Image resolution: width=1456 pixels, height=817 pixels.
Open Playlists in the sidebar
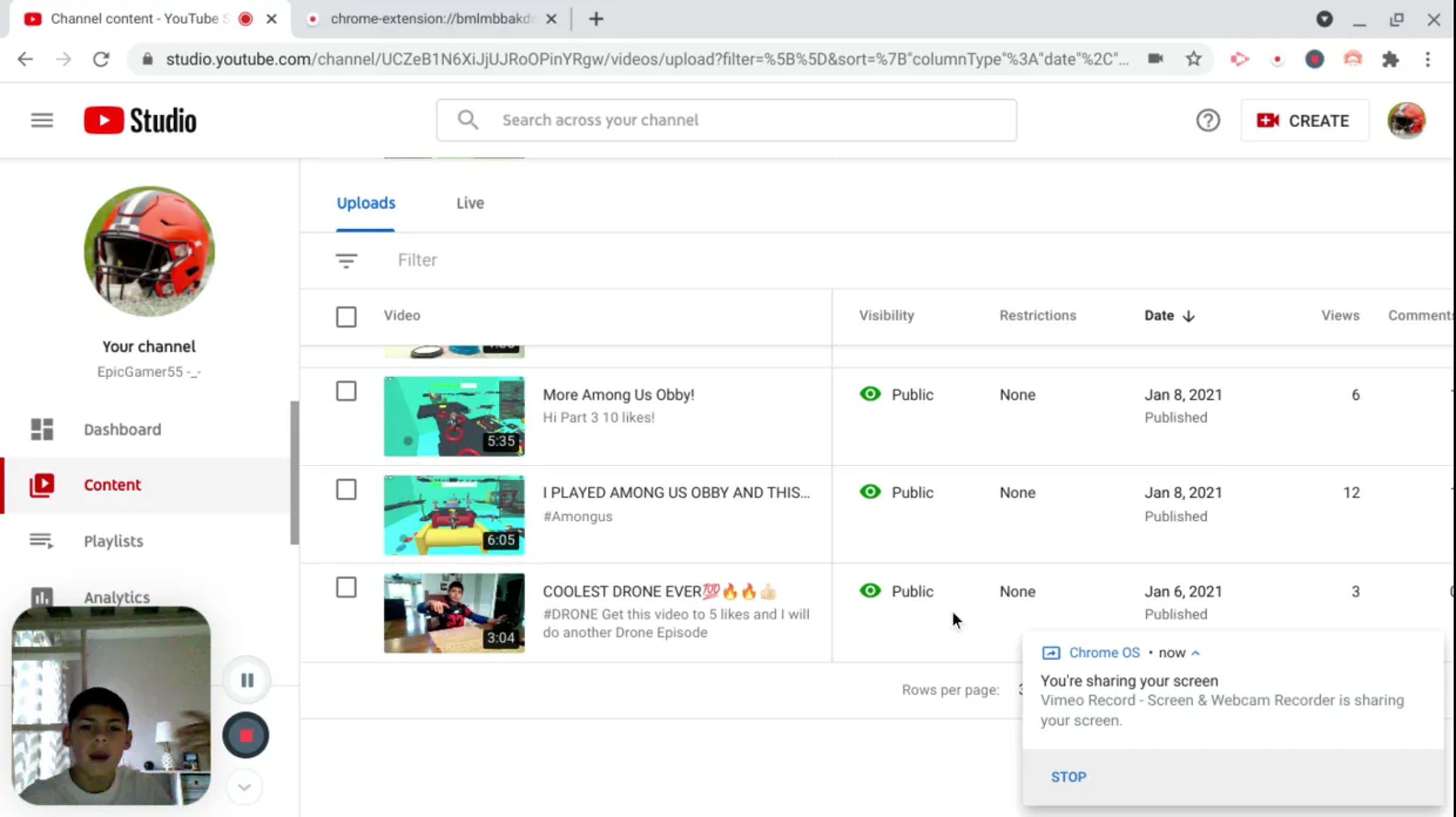pyautogui.click(x=113, y=541)
